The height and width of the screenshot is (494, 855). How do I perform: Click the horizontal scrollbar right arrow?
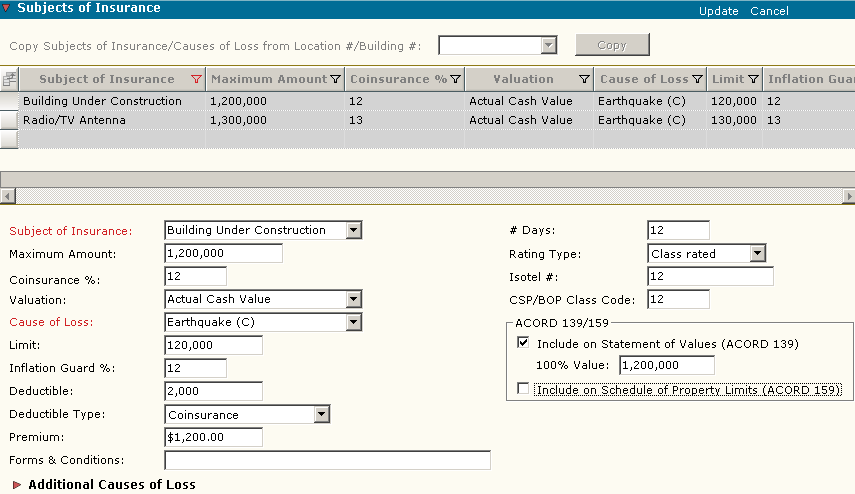[849, 195]
